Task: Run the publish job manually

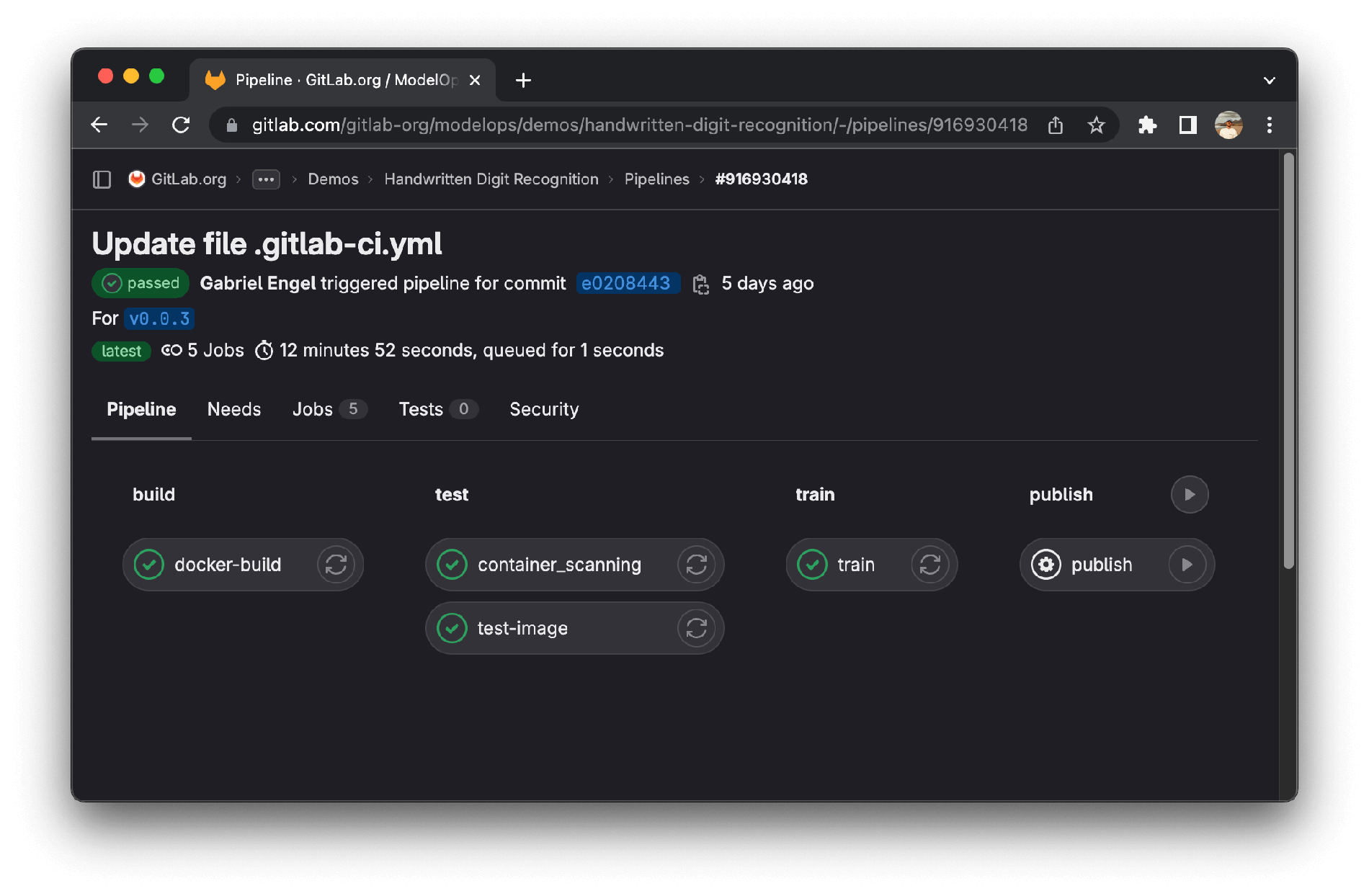Action: coord(1187,565)
